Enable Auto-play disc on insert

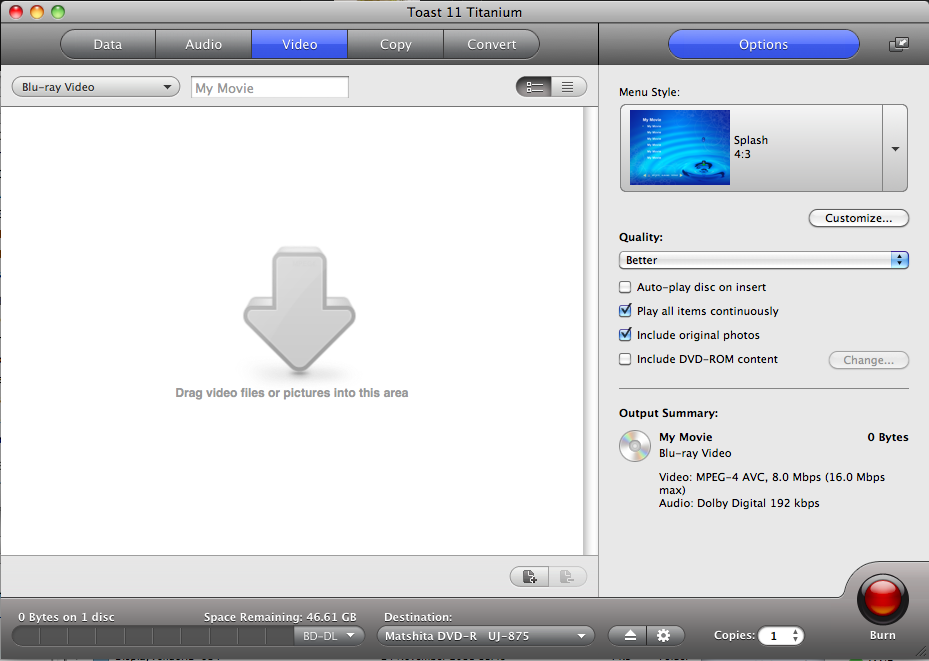(x=625, y=287)
